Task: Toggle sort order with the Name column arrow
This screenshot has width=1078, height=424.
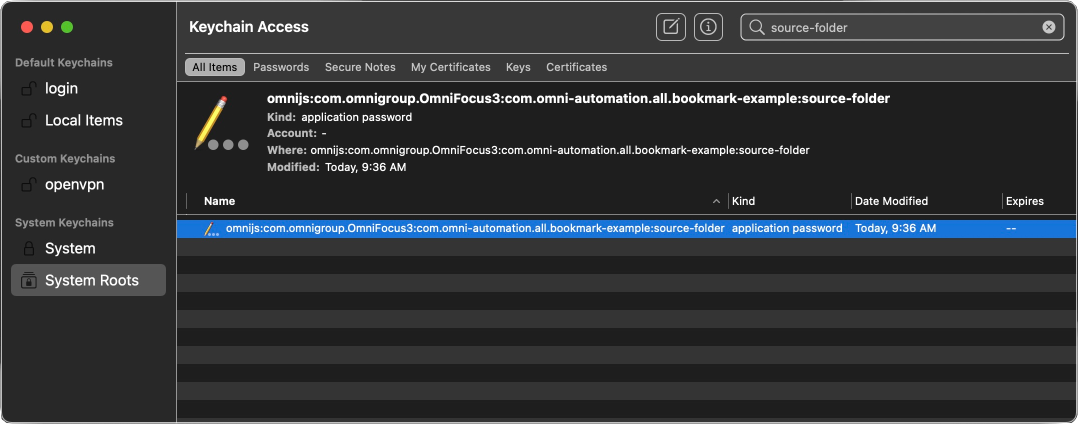Action: point(716,201)
